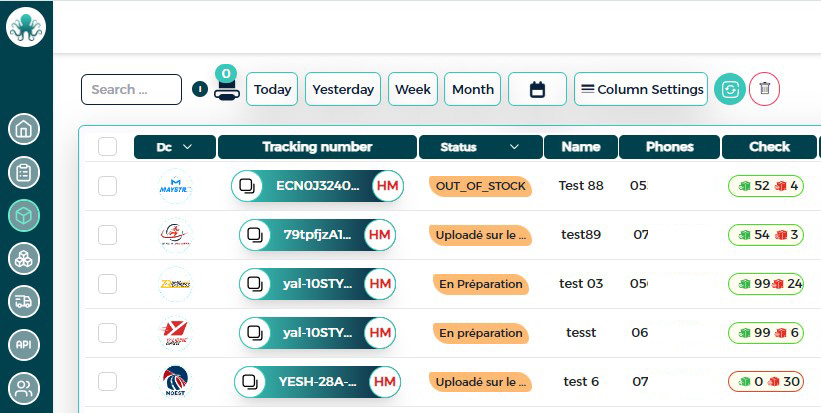Click the red trash delete icon
Viewport: 821px width, 413px height.
tap(764, 89)
